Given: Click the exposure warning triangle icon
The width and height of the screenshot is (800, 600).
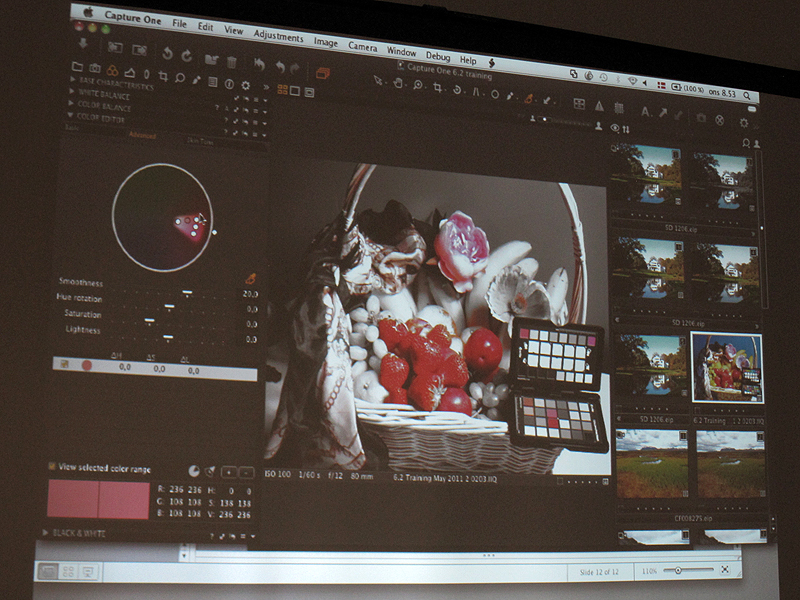Looking at the screenshot, I should pos(599,106).
